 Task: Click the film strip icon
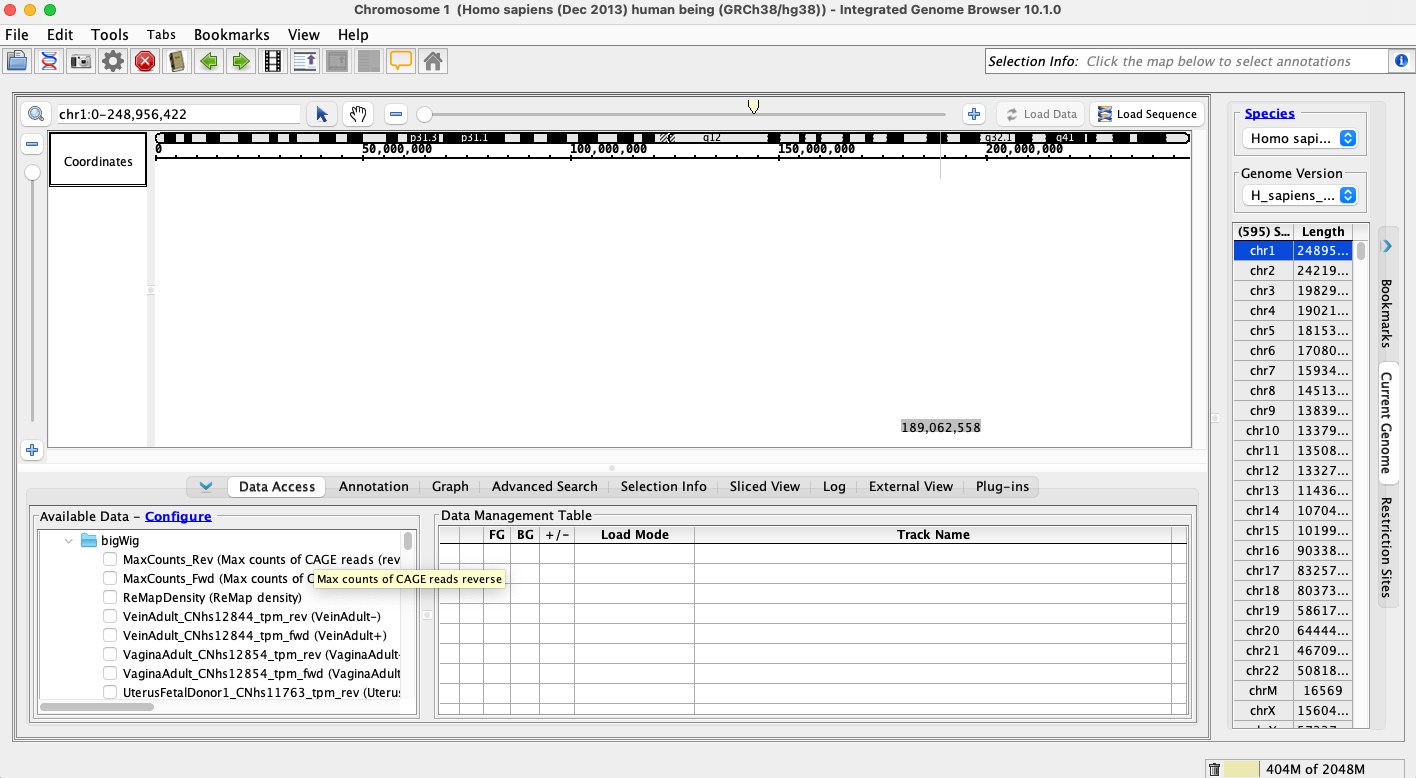tap(273, 61)
